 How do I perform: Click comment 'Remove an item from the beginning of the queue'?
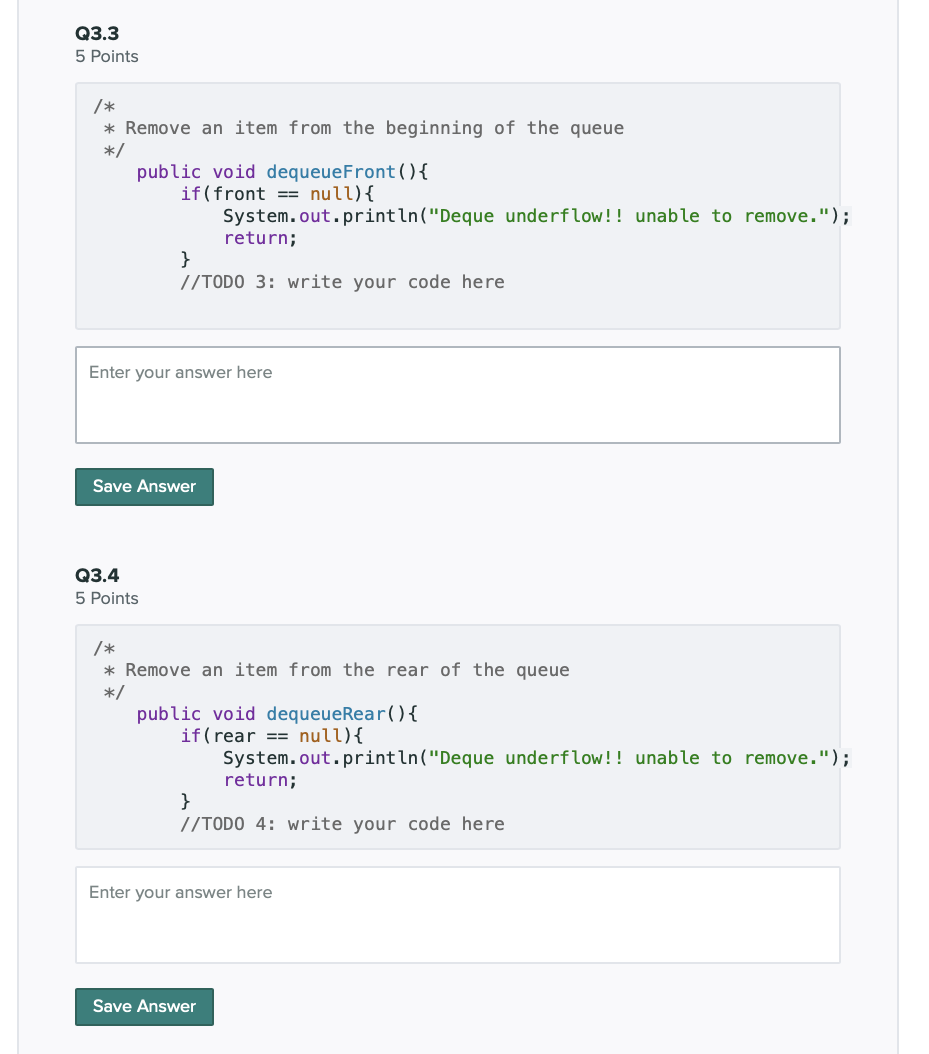point(374,128)
